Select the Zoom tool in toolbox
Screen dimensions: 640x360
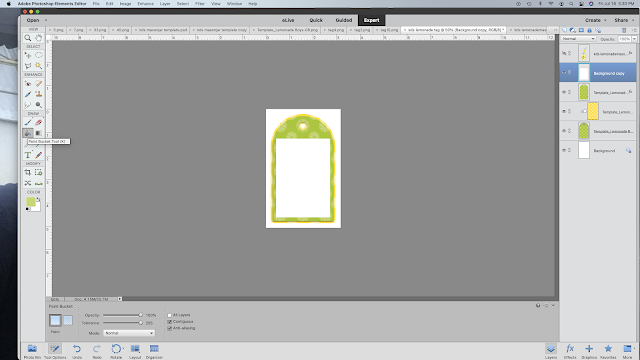click(x=28, y=38)
